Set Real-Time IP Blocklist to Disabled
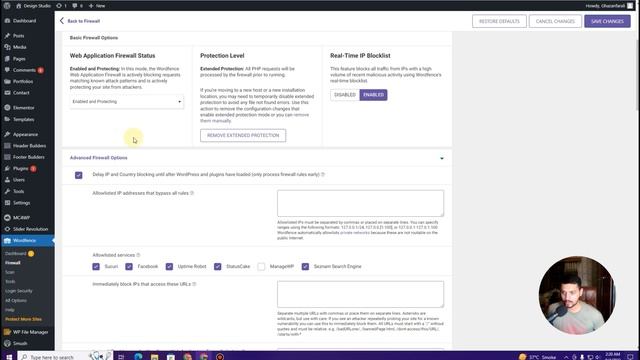The height and width of the screenshot is (360, 640). 345,95
